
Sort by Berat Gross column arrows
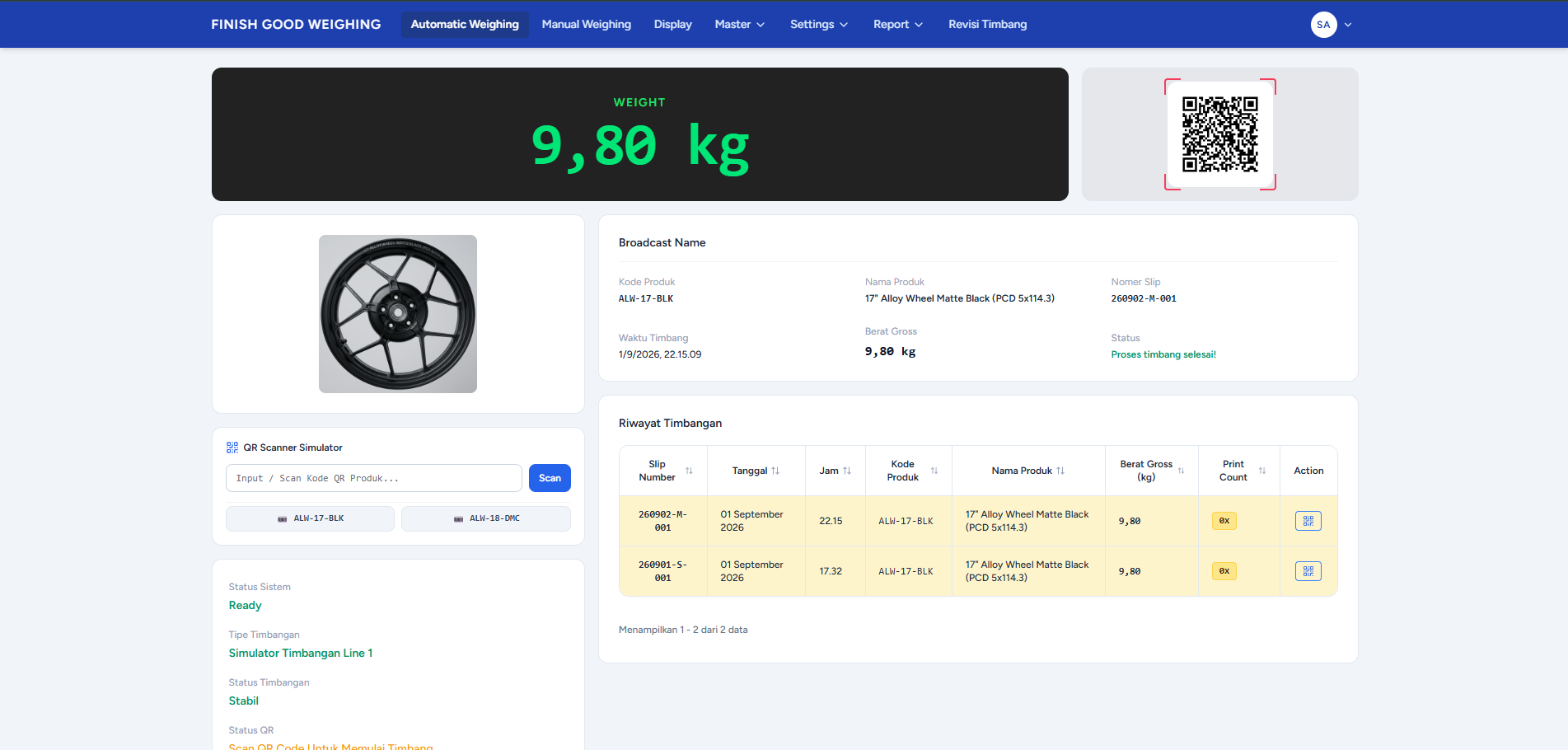pyautogui.click(x=1181, y=471)
